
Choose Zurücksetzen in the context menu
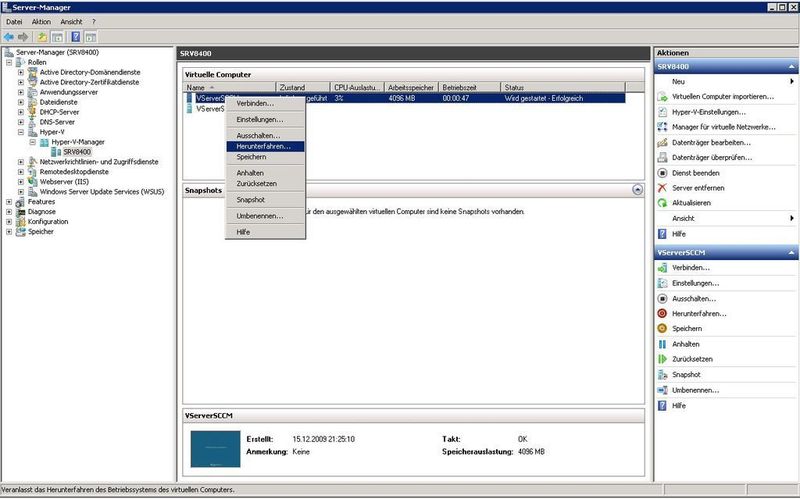tap(265, 184)
